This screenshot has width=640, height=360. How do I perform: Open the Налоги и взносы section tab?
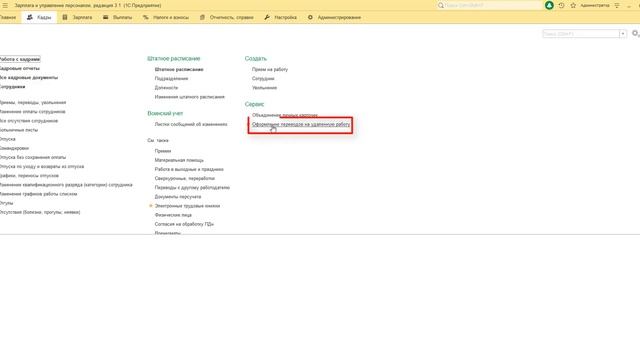coord(166,18)
